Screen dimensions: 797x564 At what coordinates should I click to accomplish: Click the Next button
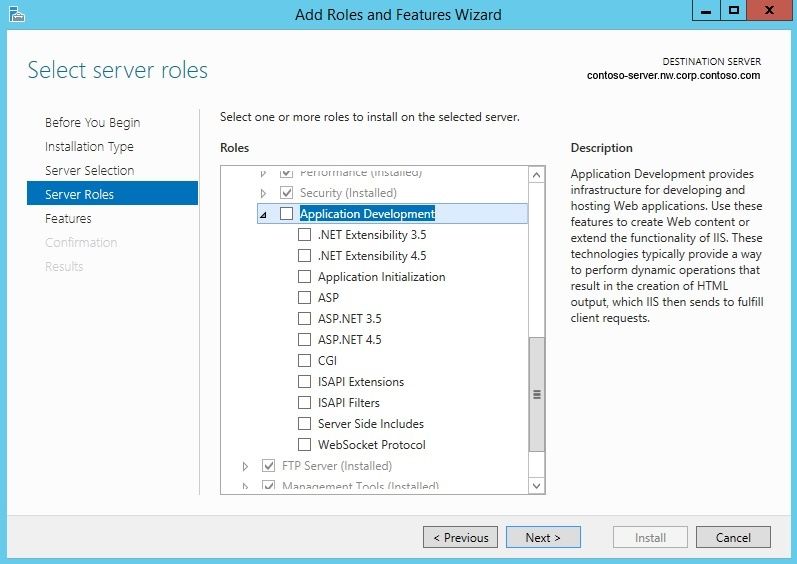(543, 537)
